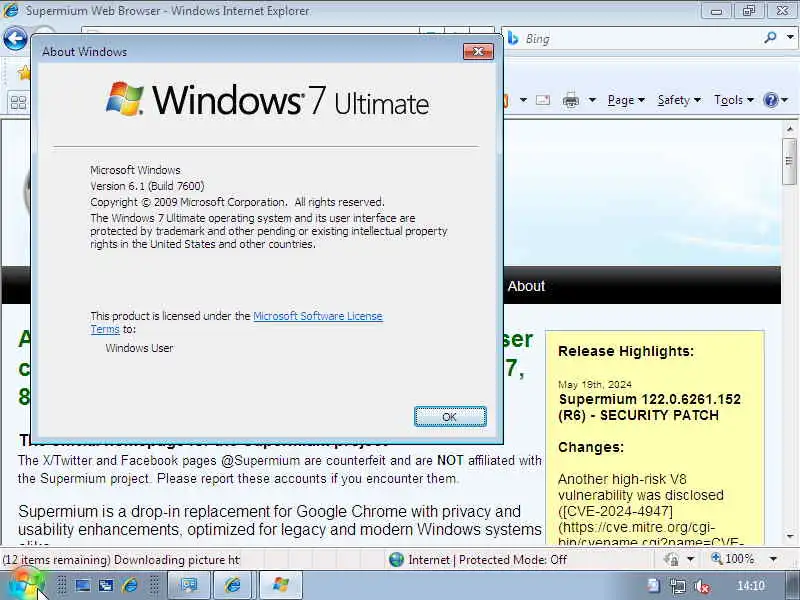Click the 100% zoom level button
The height and width of the screenshot is (600, 800).
point(732,559)
